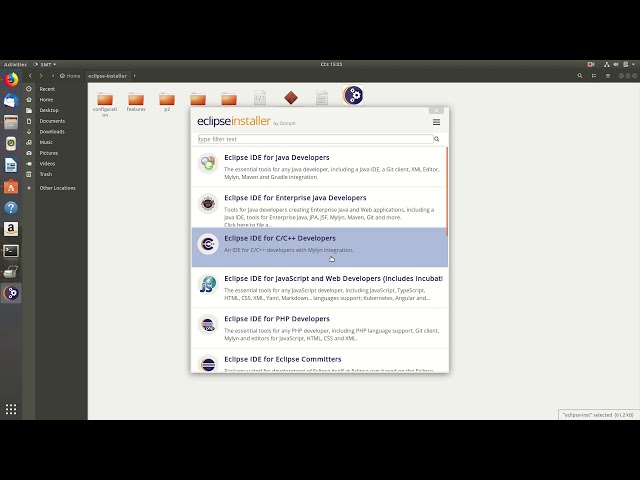Viewport: 640px width, 480px height.
Task: Choose Eclipse IDE for Eclipse Committers title
Action: click(282, 359)
